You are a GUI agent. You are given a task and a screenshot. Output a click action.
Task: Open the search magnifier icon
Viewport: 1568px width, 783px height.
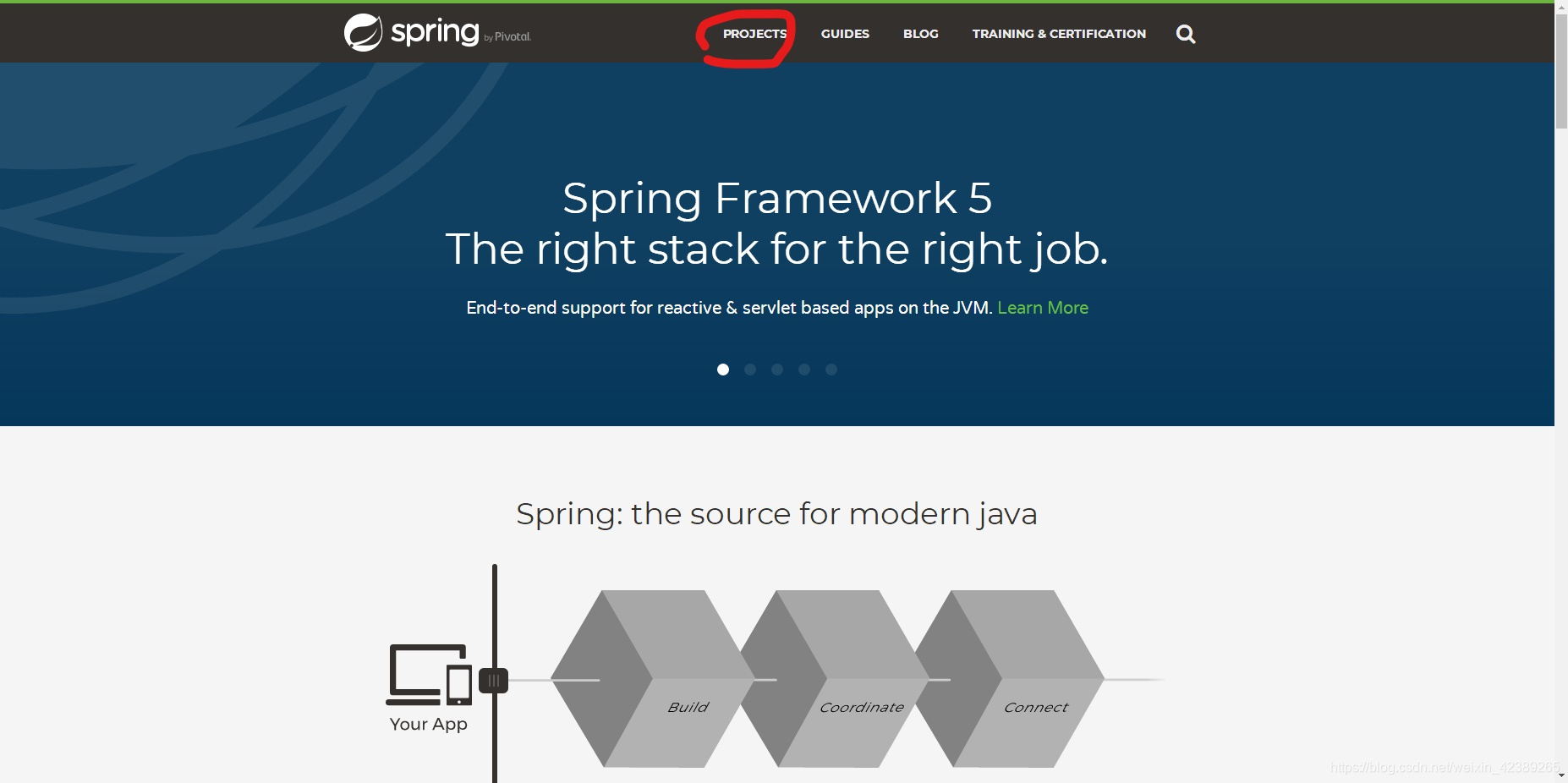[x=1186, y=34]
